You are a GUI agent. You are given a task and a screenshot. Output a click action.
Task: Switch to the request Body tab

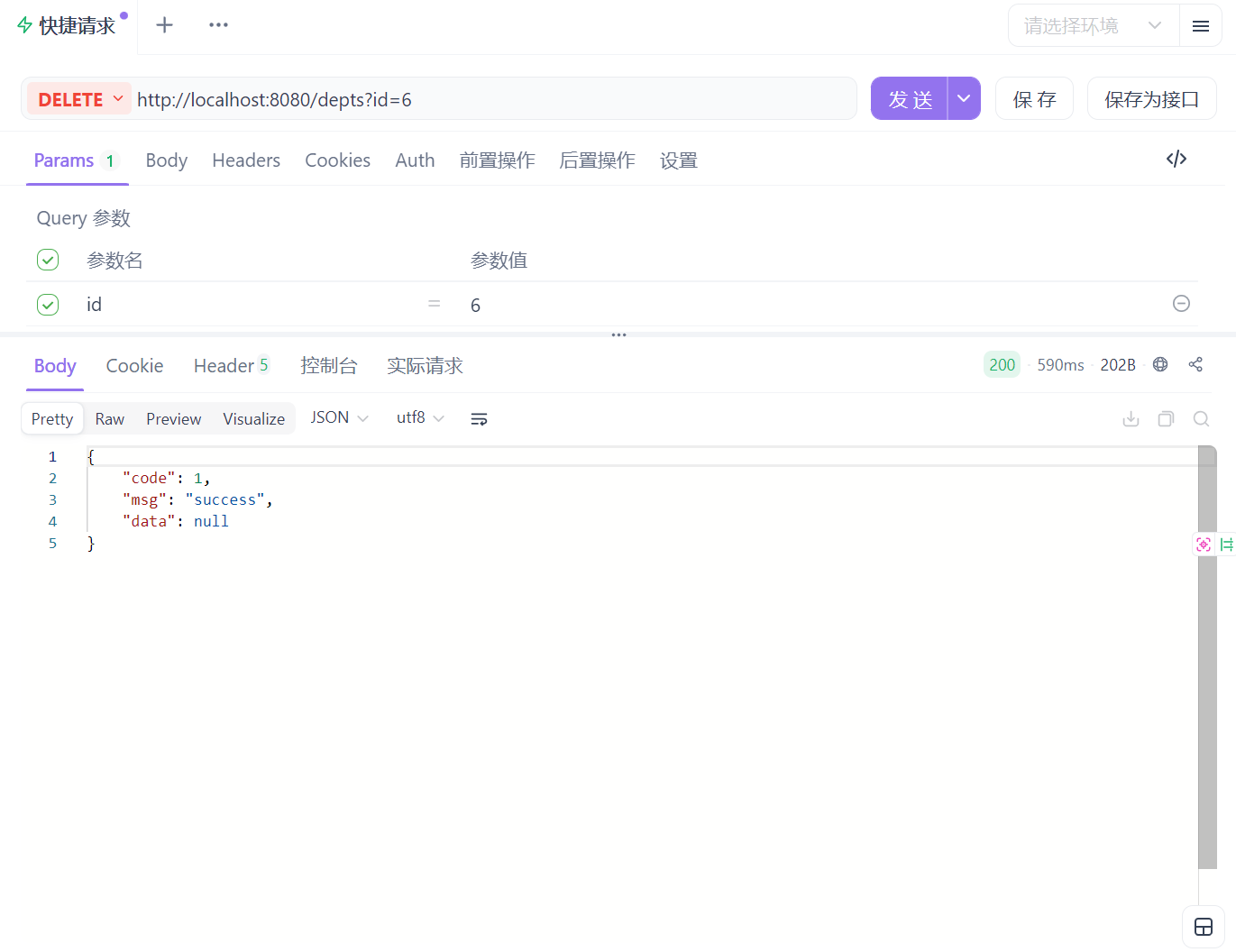167,160
